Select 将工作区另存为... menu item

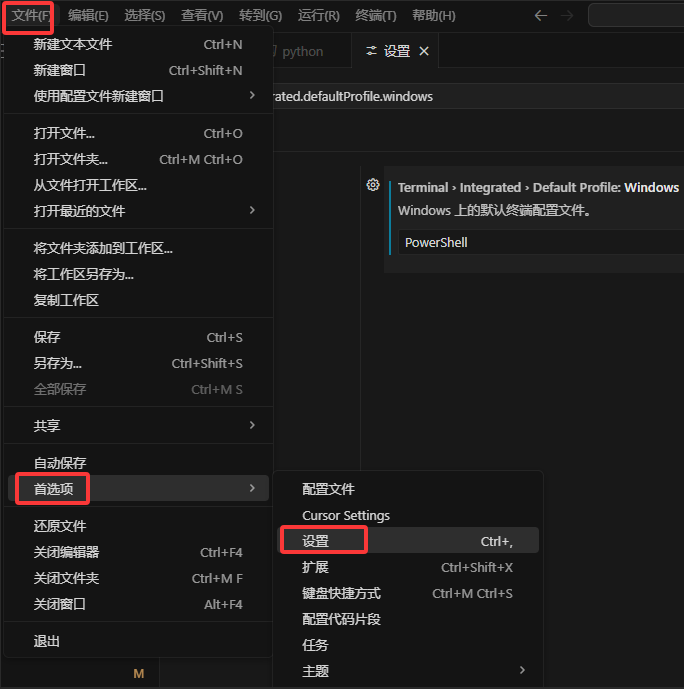138,274
